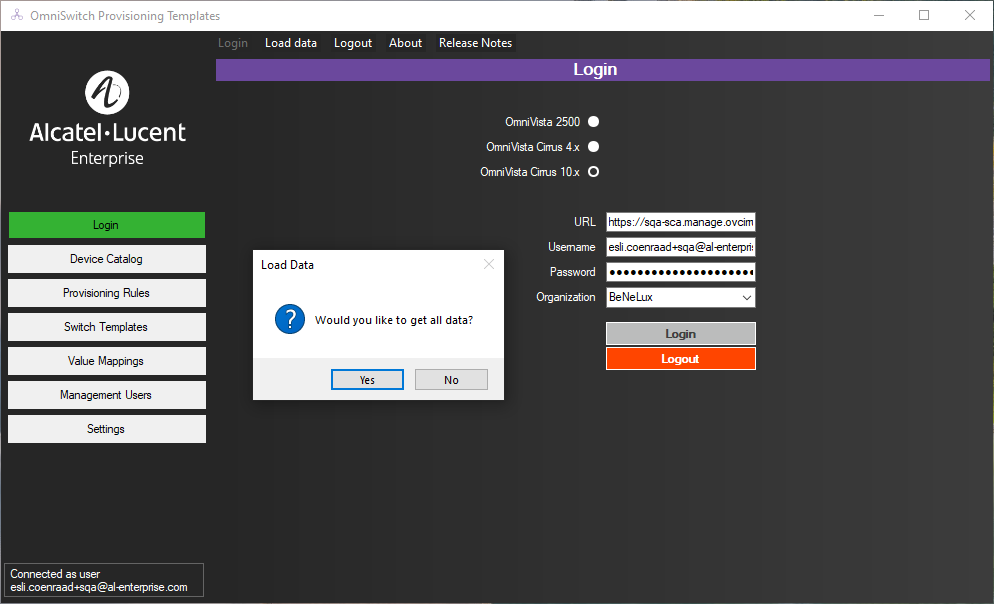
Task: Close the Load Data dialog
Action: [x=489, y=264]
